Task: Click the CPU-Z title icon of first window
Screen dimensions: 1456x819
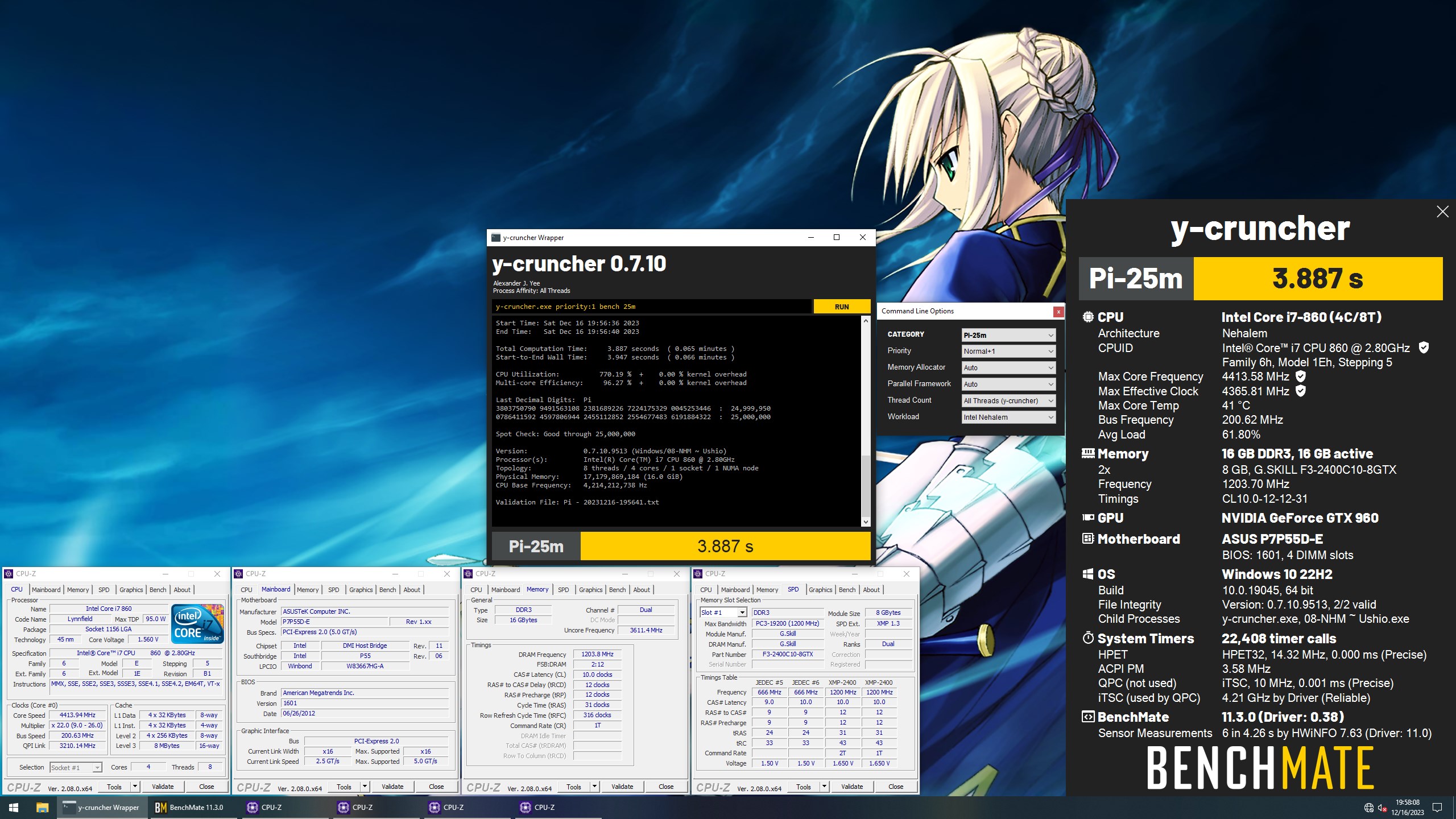Action: [9, 574]
